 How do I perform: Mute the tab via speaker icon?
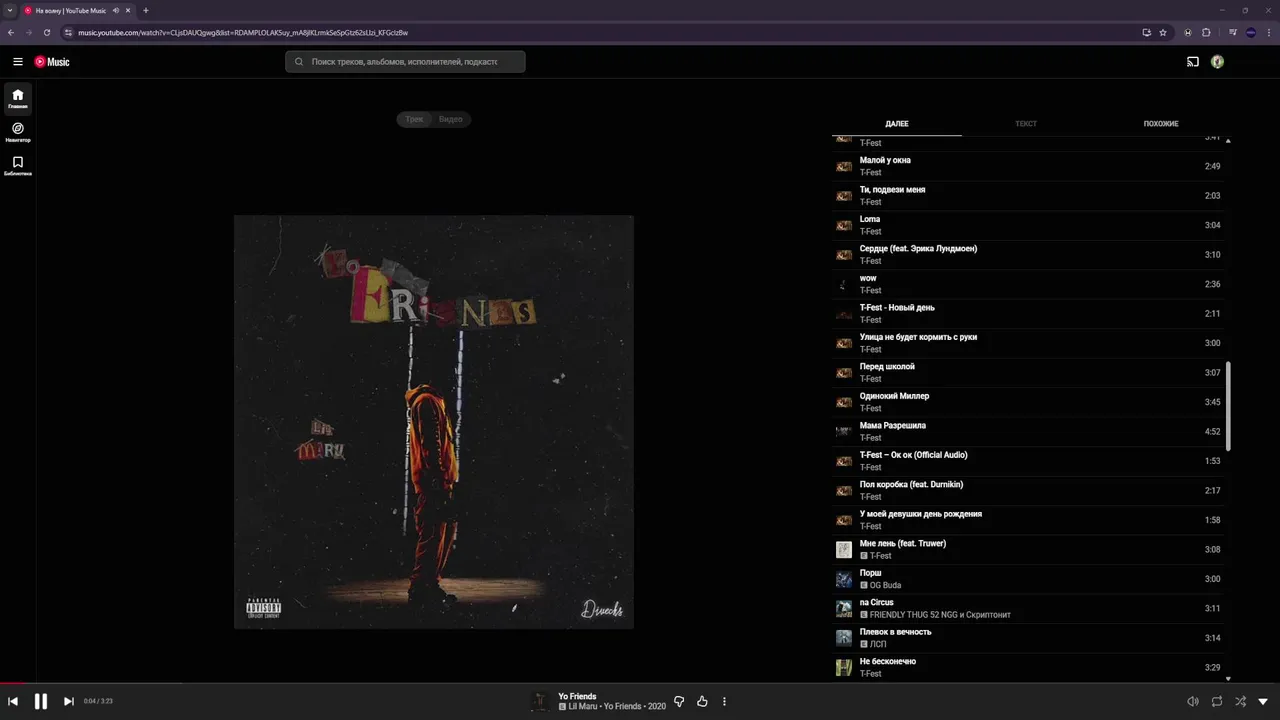click(x=116, y=10)
